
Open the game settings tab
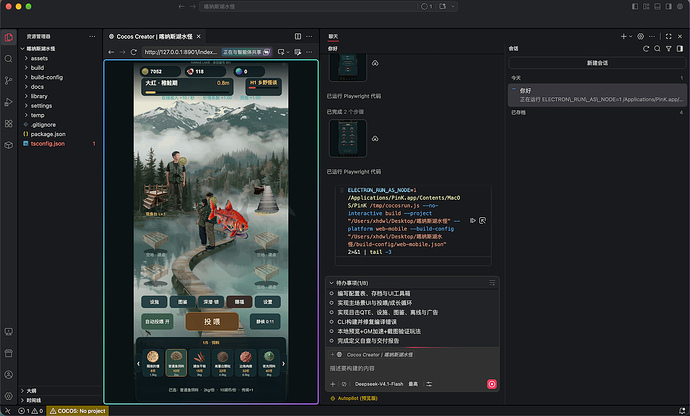click(268, 302)
